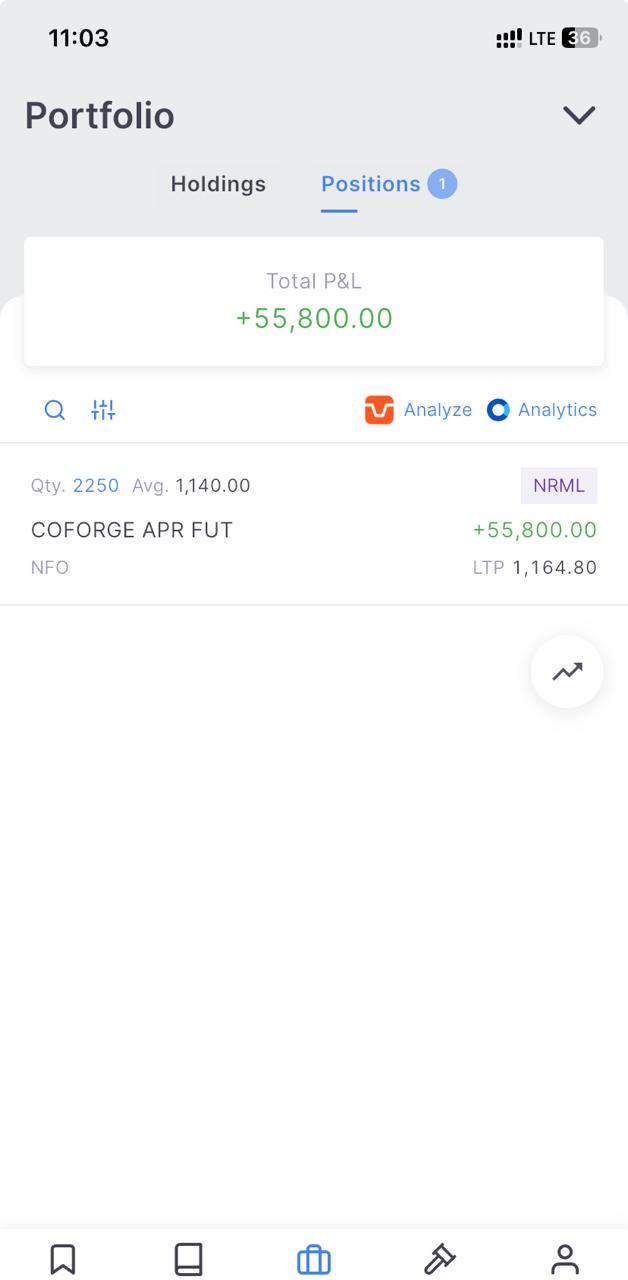Expand the Portfolio chevron dropdown
Screen dimensions: 628x1280
tap(579, 115)
